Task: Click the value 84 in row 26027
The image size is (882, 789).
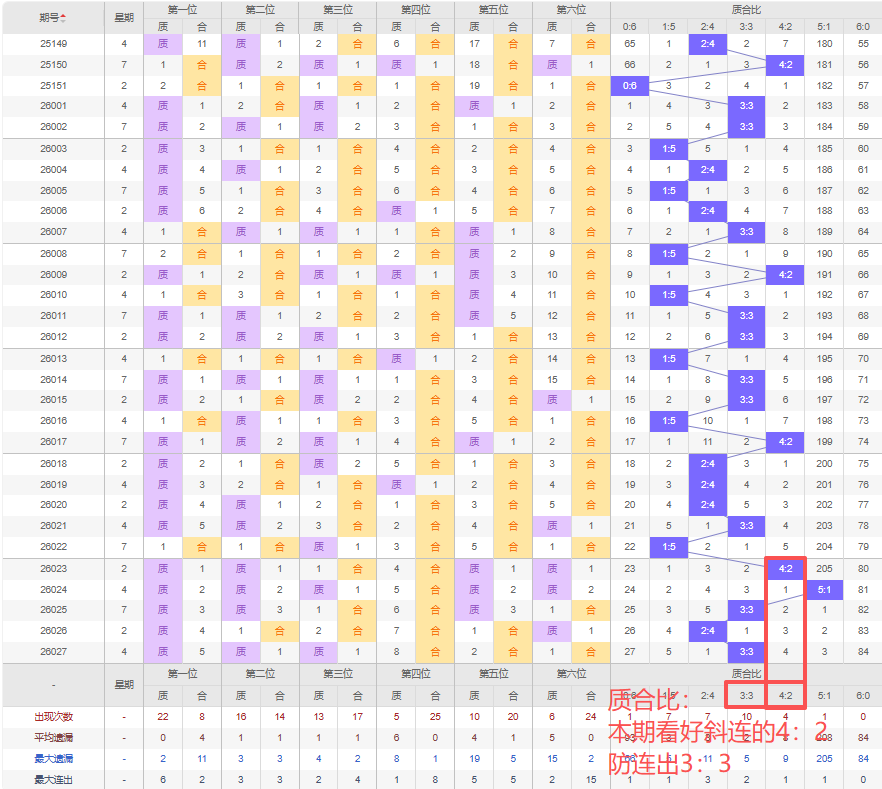Action: [x=863, y=652]
